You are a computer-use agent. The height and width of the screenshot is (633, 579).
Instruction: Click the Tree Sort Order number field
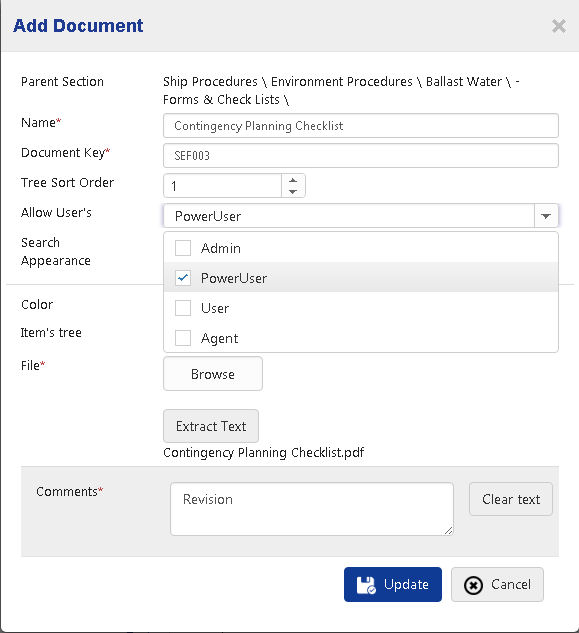[222, 186]
